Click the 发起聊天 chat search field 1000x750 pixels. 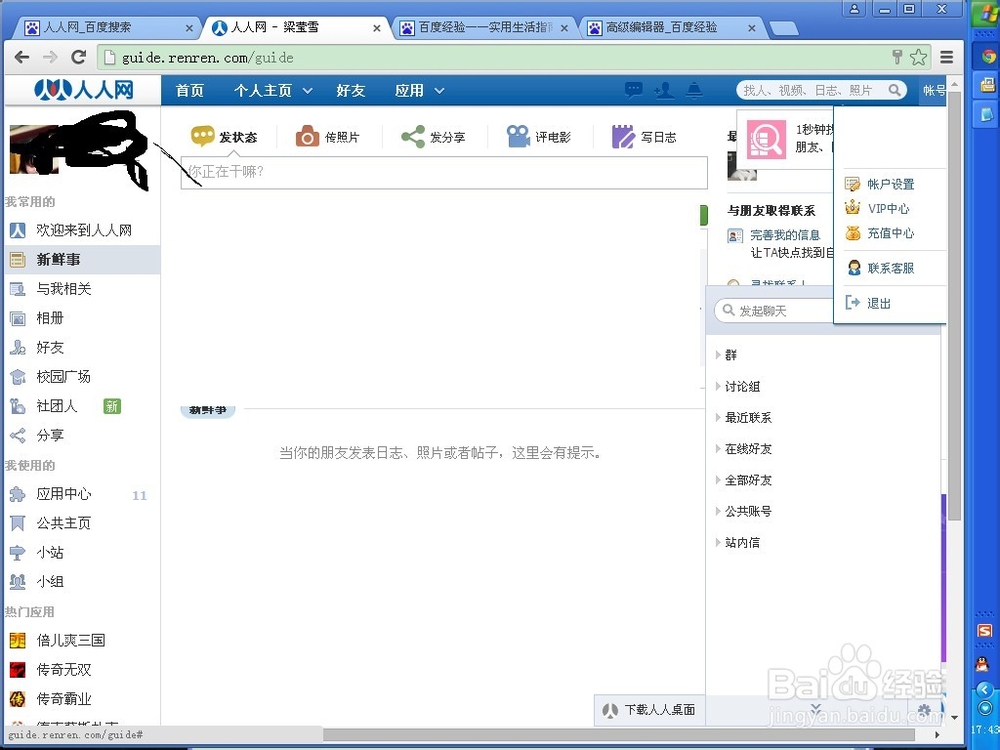pyautogui.click(x=774, y=311)
